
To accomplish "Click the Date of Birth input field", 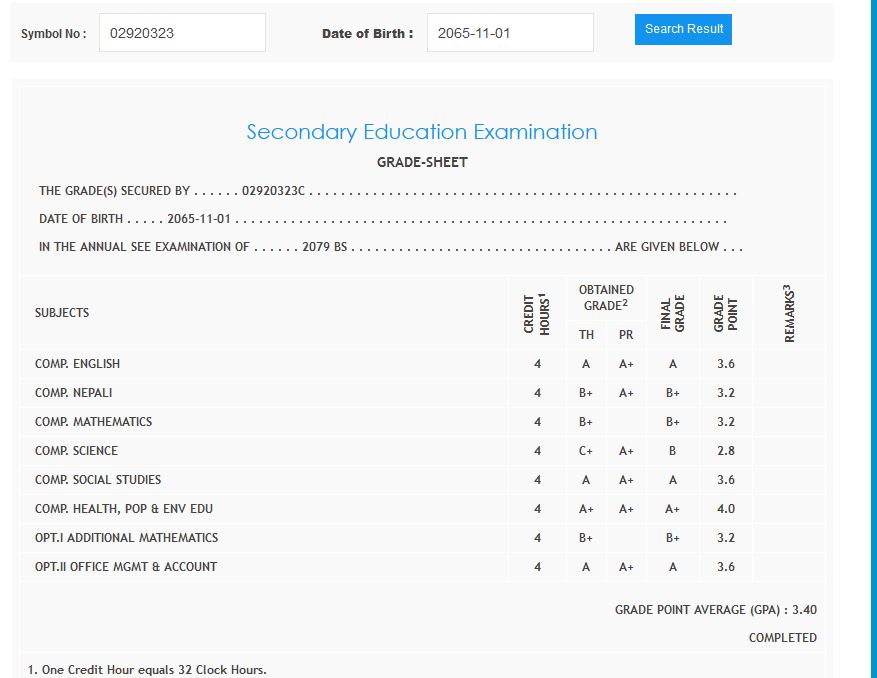I will point(509,33).
